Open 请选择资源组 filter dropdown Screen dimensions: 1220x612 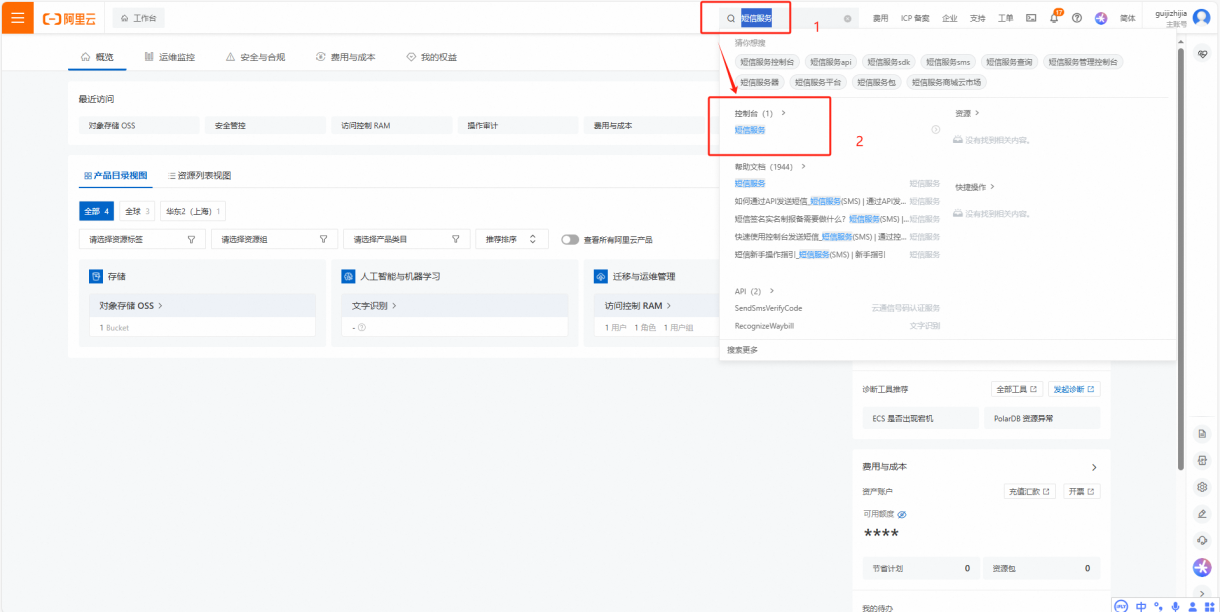click(274, 240)
